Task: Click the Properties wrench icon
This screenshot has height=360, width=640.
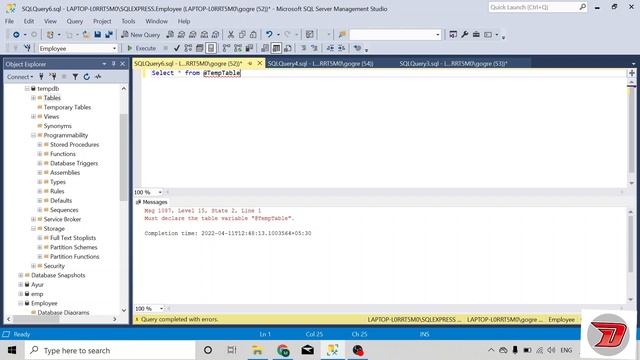Action: 464,35
